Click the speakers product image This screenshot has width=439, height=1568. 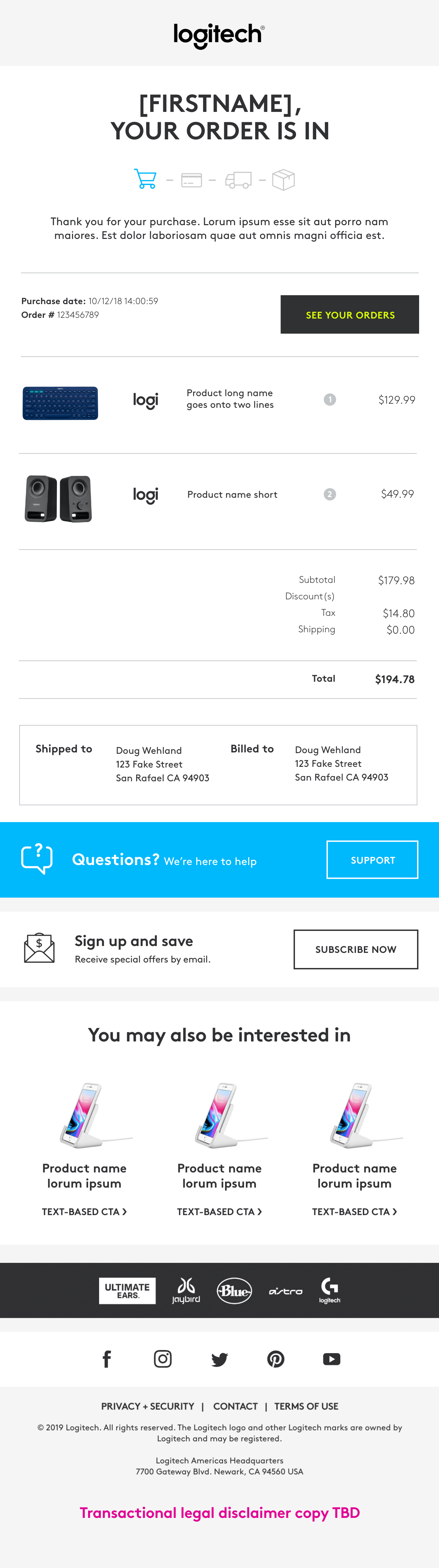[x=58, y=498]
